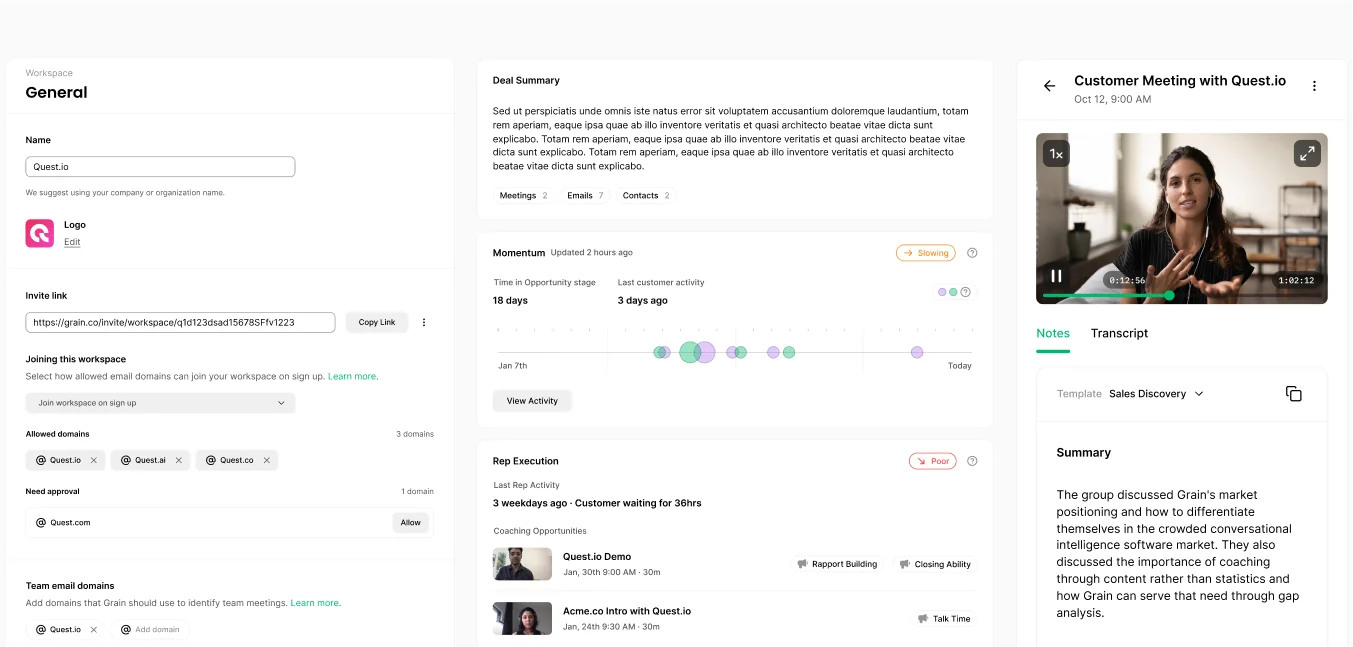Open the three-dot menu for Customer Meeting
The height and width of the screenshot is (647, 1353).
pos(1314,86)
